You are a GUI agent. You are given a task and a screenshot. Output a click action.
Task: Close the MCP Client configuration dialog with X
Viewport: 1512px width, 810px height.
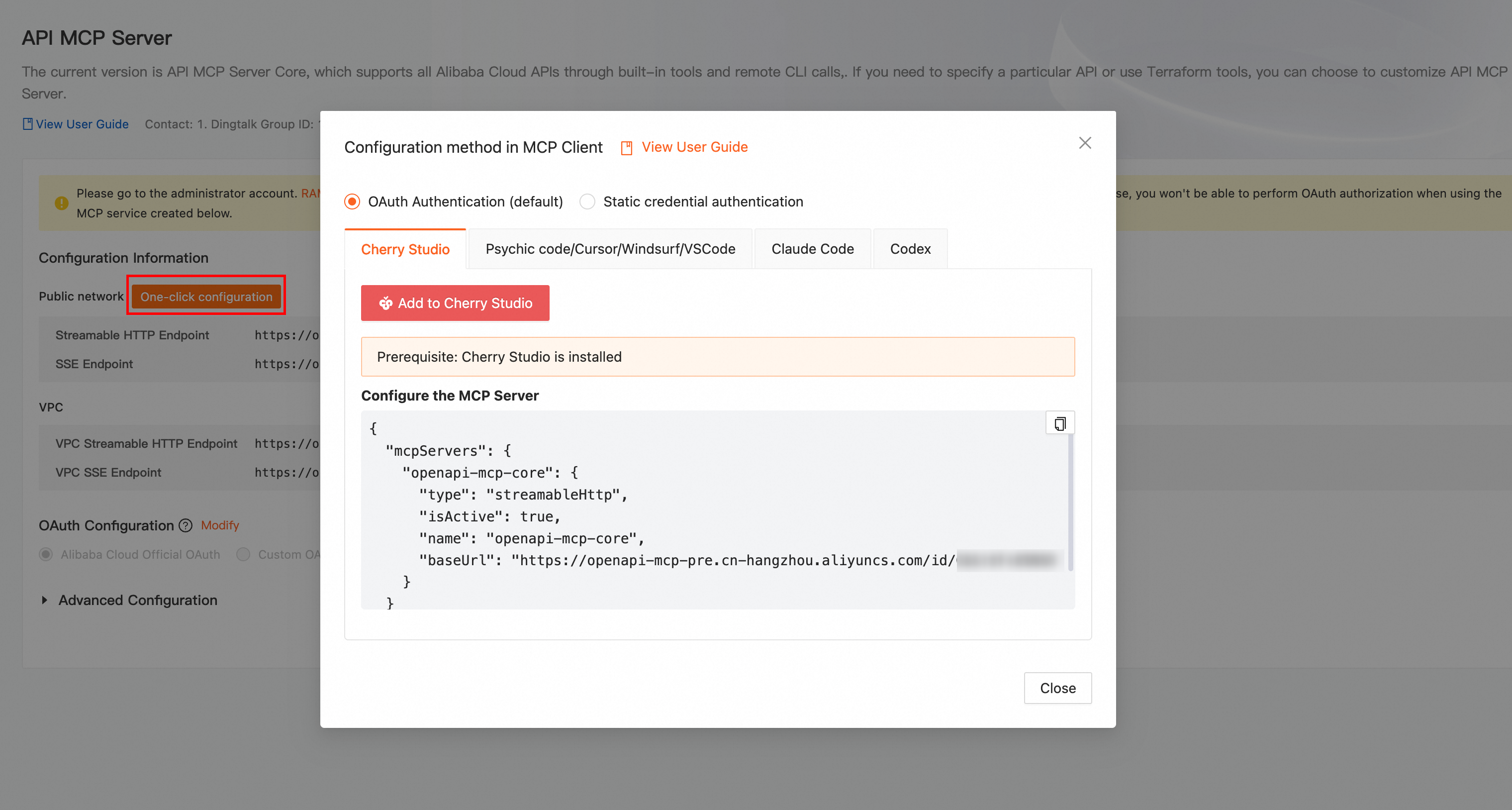(x=1085, y=143)
